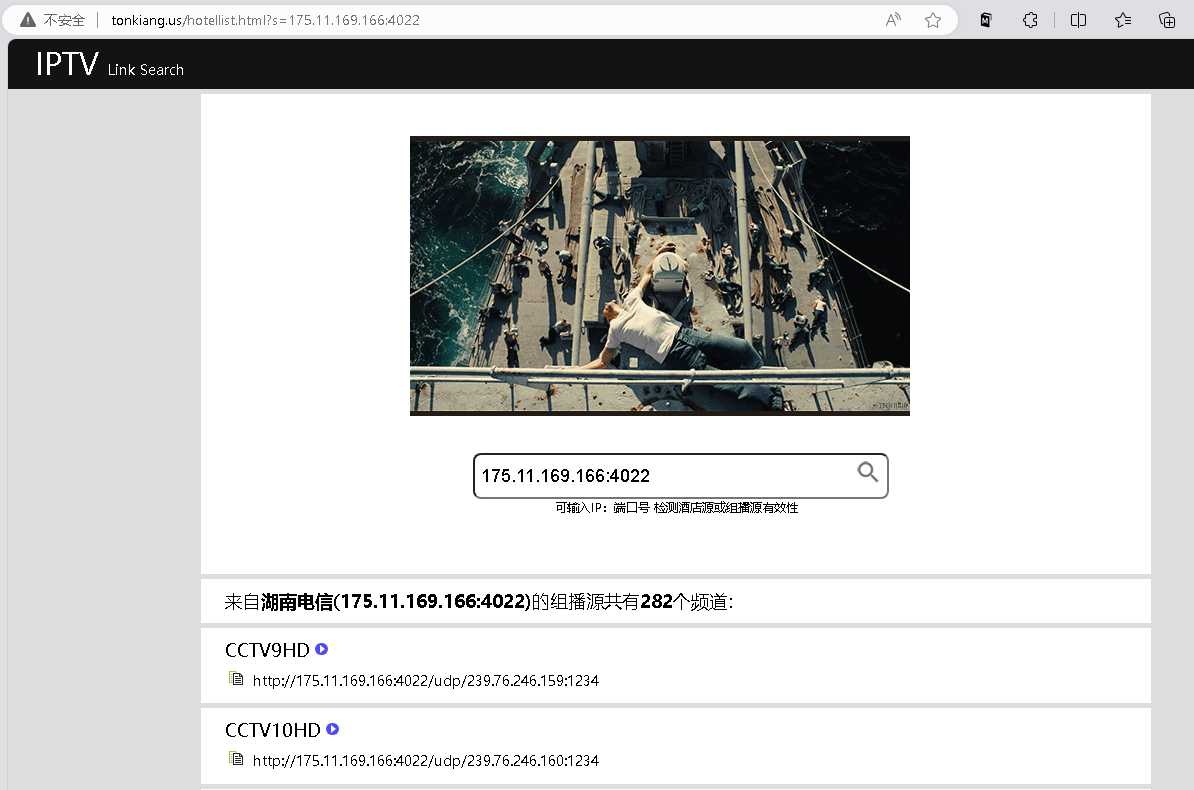Click the '不安全' security label

pos(64,20)
